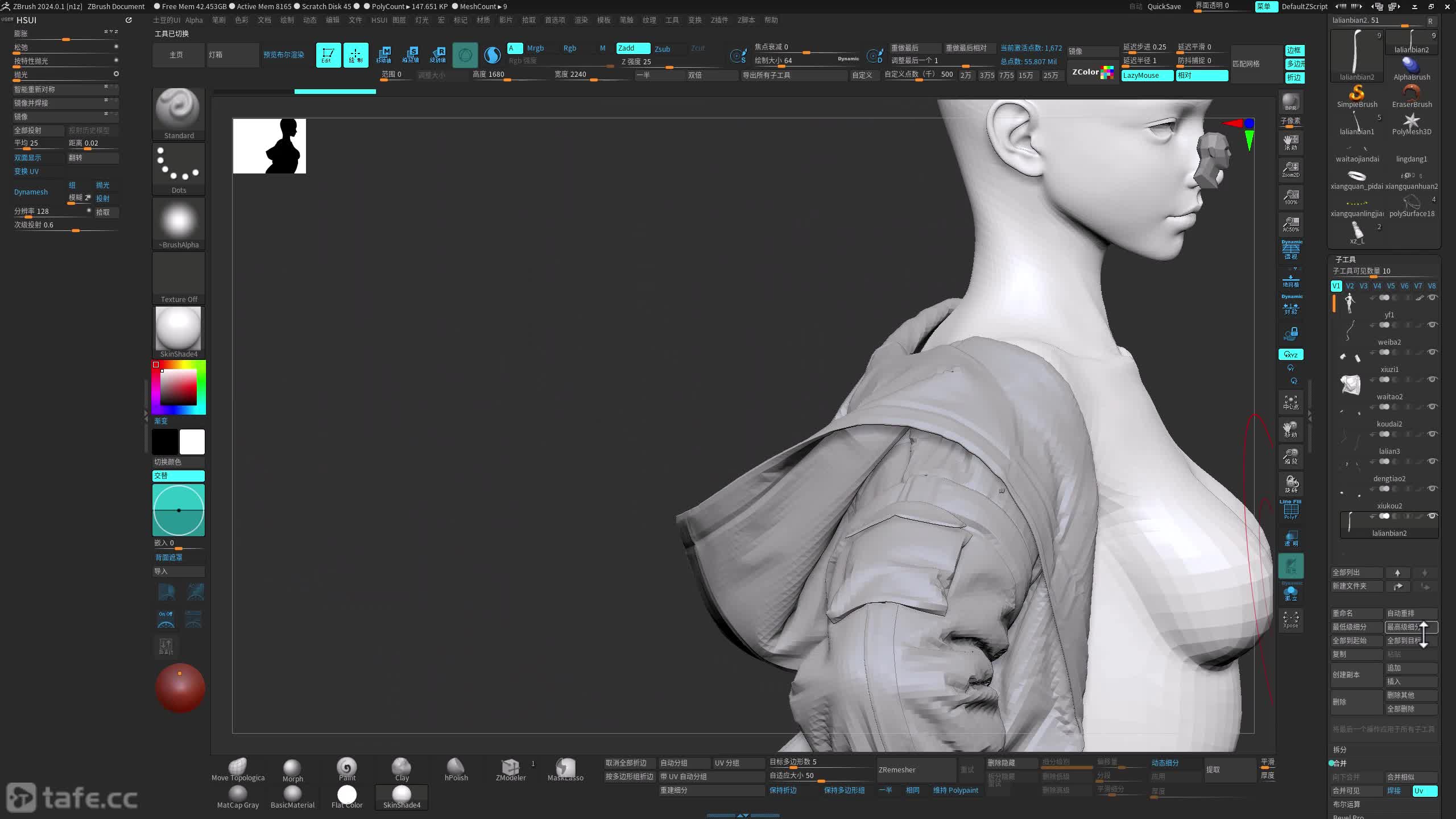Click the scroll (滚动) hand icon
Image resolution: width=1456 pixels, height=819 pixels.
[x=1290, y=142]
